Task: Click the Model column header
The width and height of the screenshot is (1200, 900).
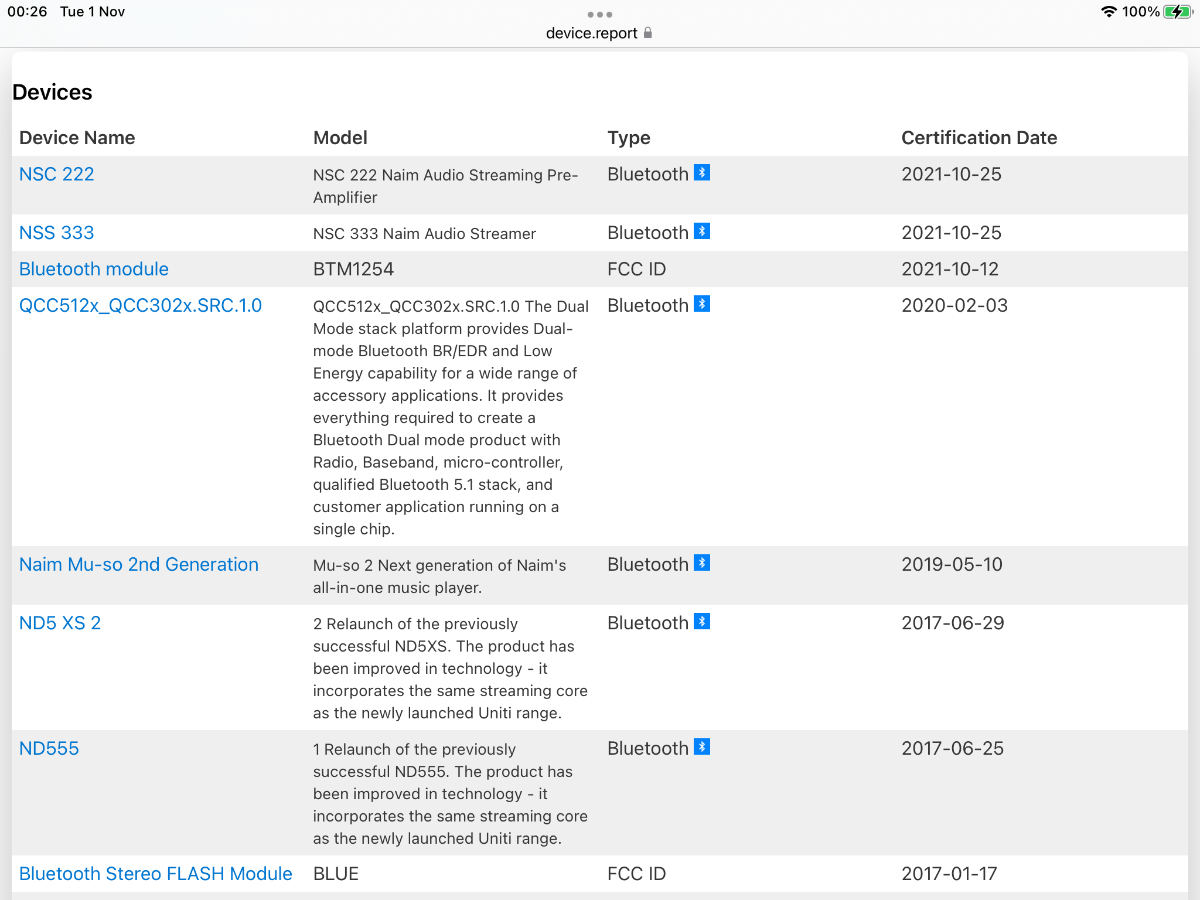Action: [x=340, y=138]
